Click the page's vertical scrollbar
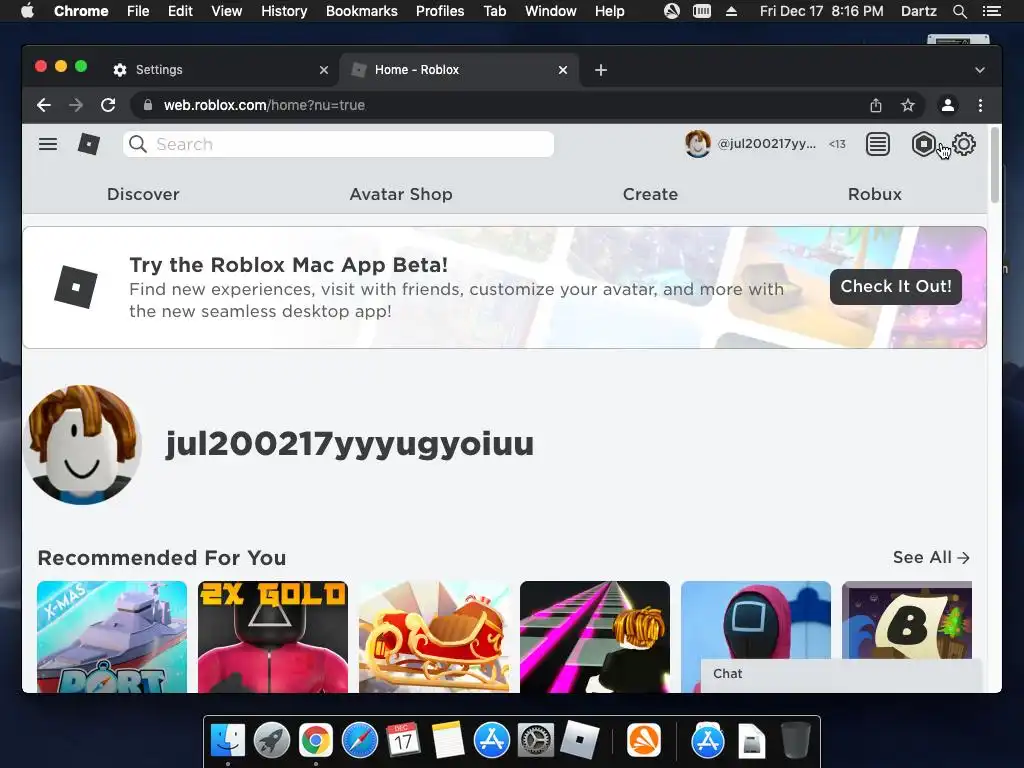This screenshot has height=768, width=1024. point(995,165)
